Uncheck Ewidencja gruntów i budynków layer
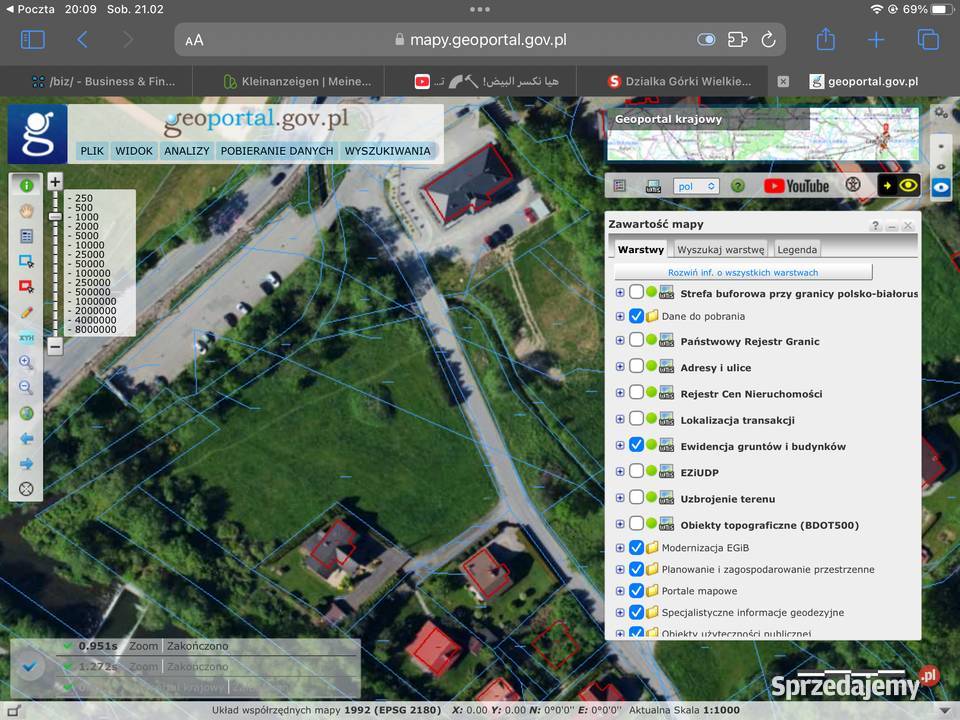The height and width of the screenshot is (720, 960). pyautogui.click(x=636, y=445)
